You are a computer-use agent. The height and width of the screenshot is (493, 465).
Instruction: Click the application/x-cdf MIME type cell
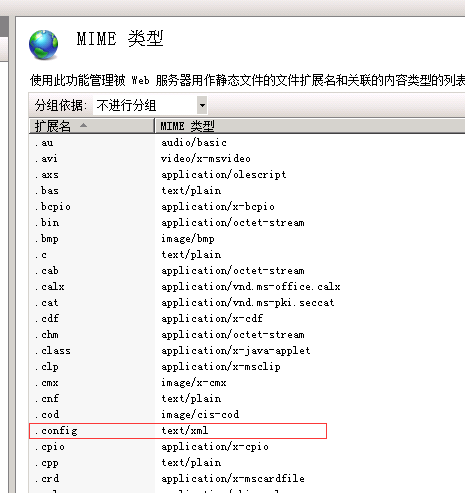(212, 319)
